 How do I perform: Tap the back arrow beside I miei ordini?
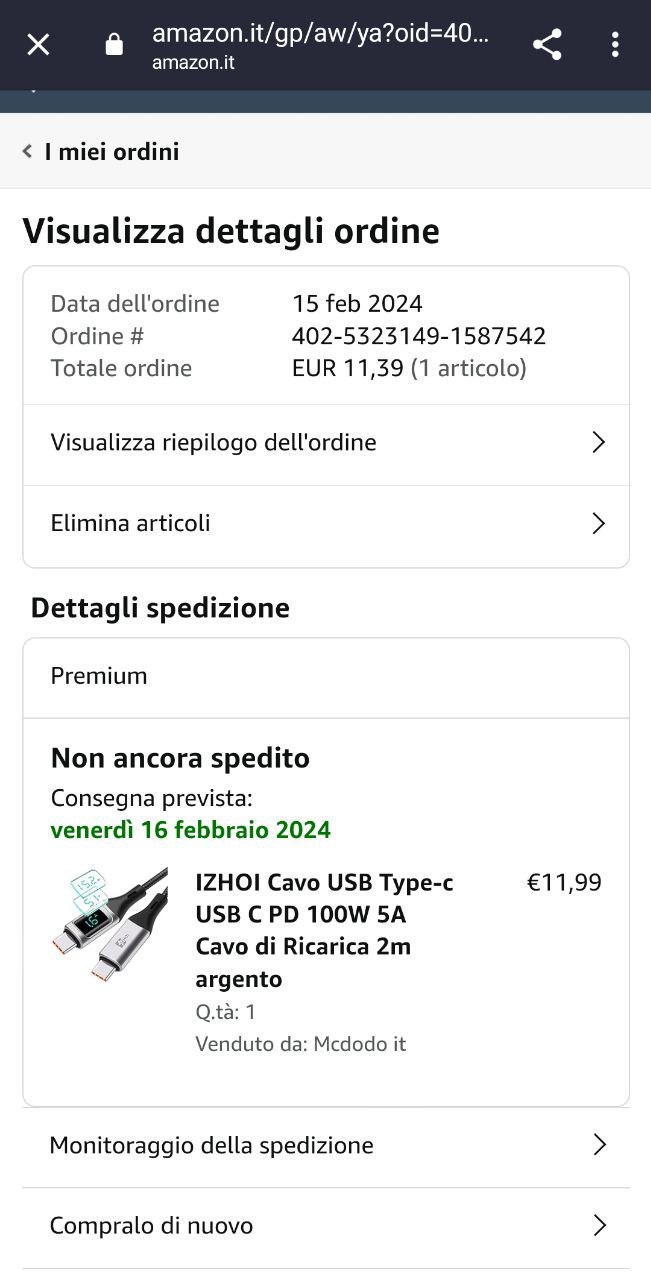[27, 151]
